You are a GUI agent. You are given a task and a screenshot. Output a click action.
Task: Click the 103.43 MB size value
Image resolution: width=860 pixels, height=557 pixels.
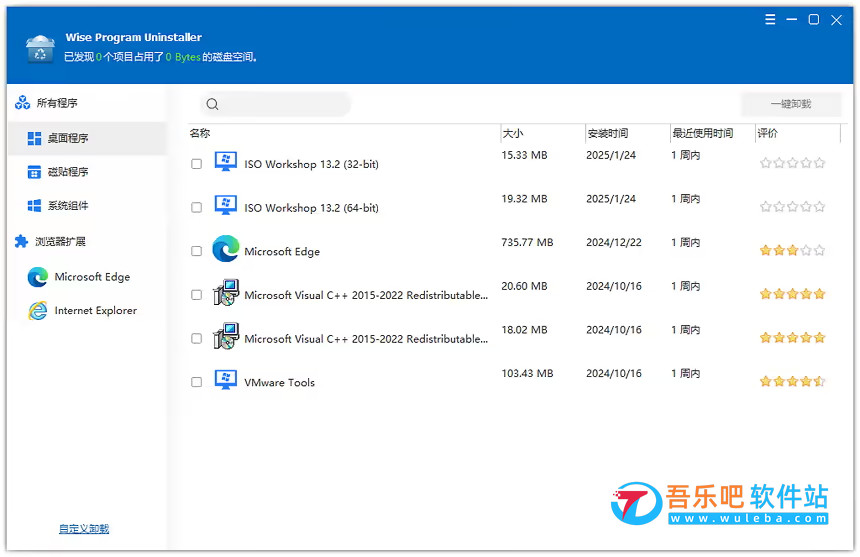click(x=527, y=373)
